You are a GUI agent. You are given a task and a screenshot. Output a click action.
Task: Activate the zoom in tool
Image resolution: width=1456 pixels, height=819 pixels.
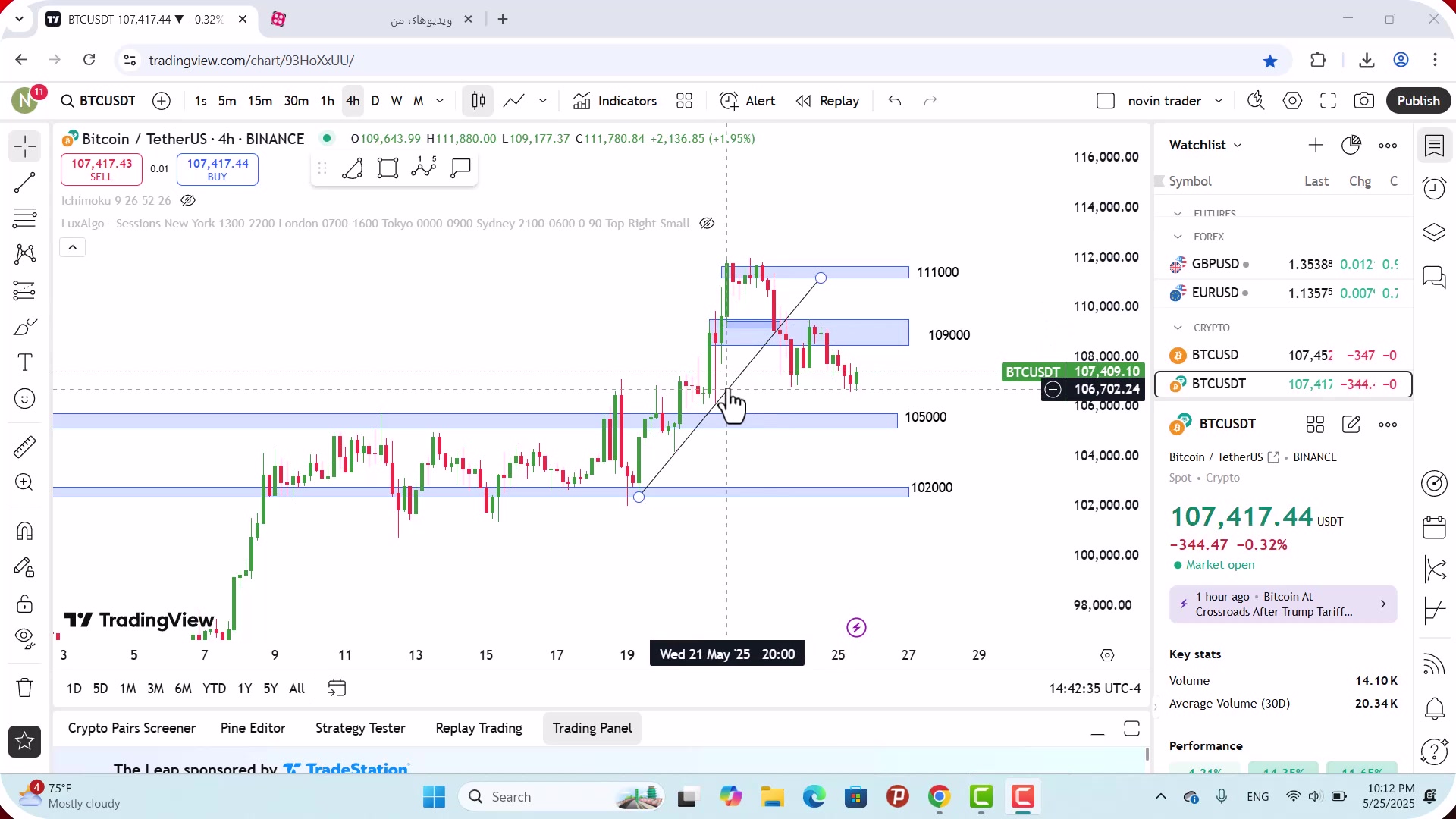25,482
